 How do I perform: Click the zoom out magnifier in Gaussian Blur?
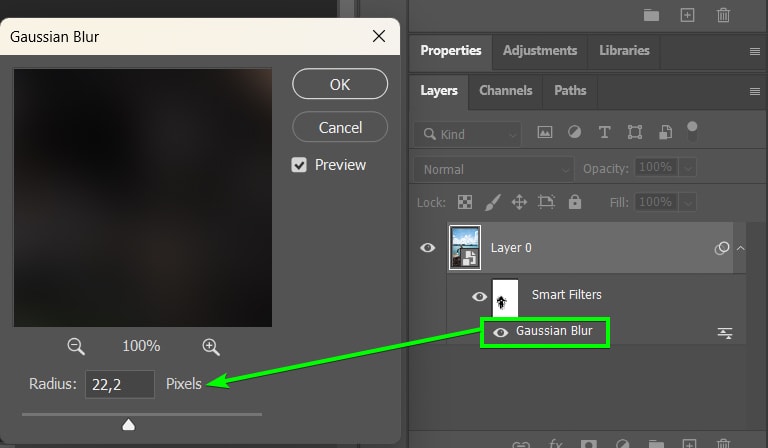(76, 346)
